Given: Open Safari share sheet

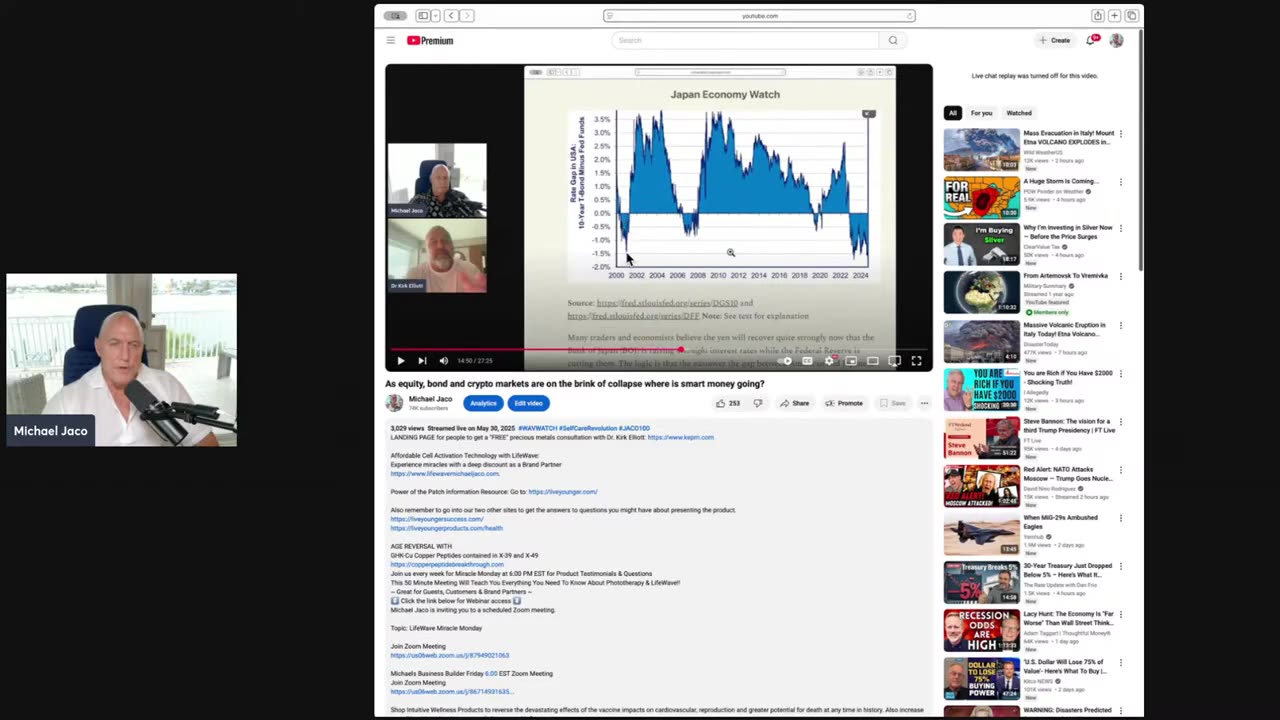Looking at the screenshot, I should [x=1098, y=16].
